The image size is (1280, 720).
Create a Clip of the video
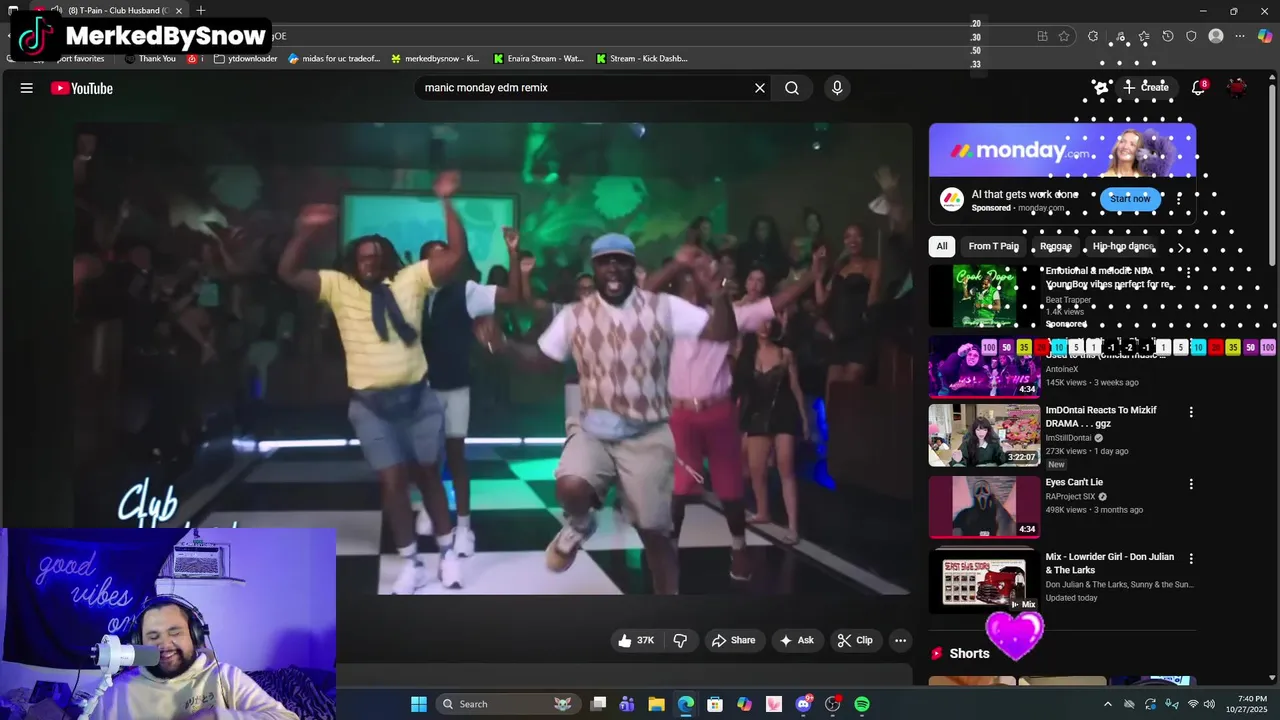(855, 640)
